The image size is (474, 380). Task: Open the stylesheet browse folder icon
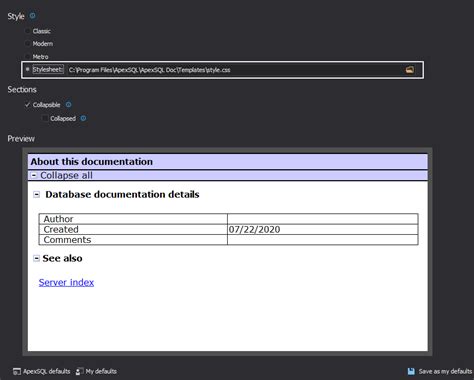click(410, 70)
